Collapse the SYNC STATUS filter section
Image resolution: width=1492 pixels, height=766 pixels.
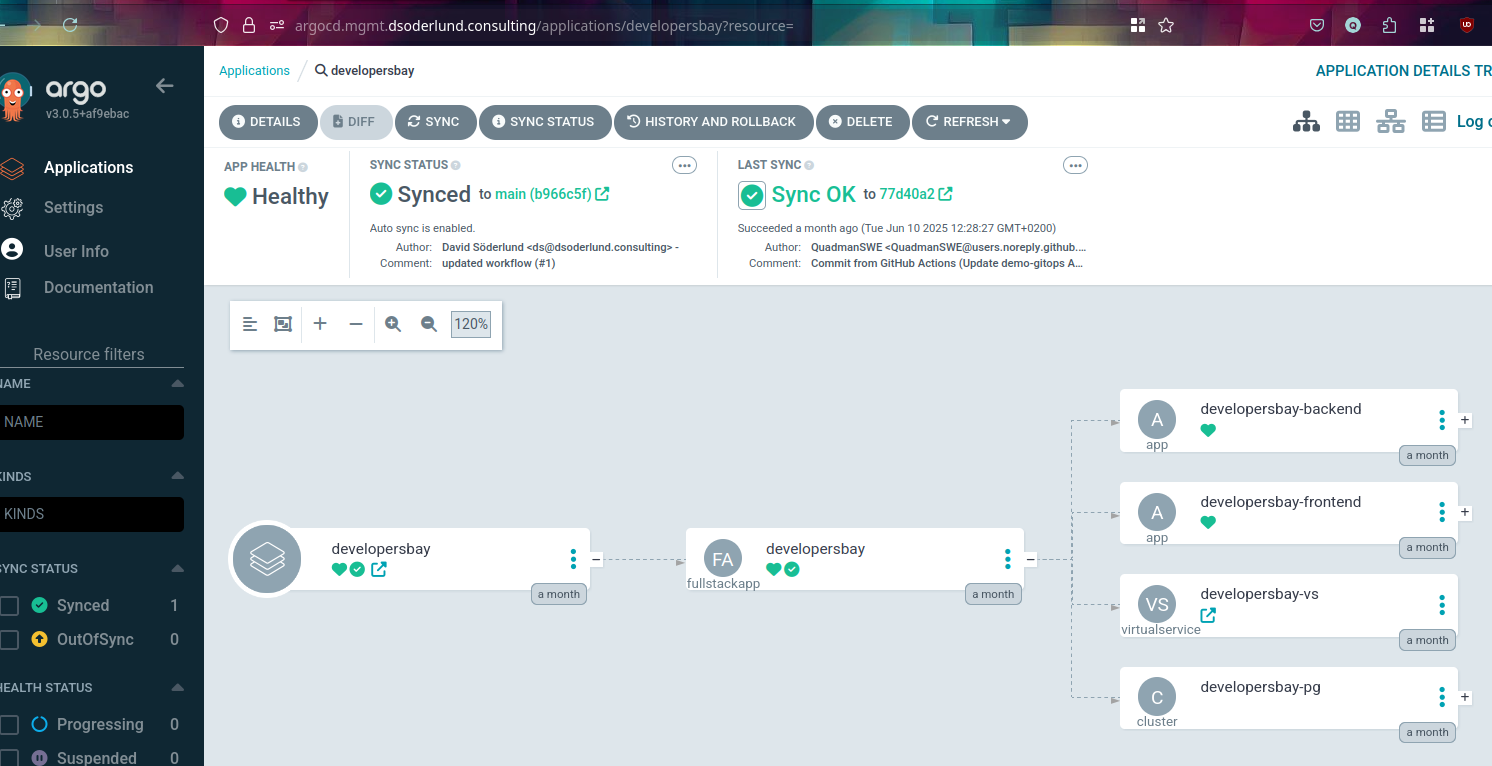coord(177,569)
